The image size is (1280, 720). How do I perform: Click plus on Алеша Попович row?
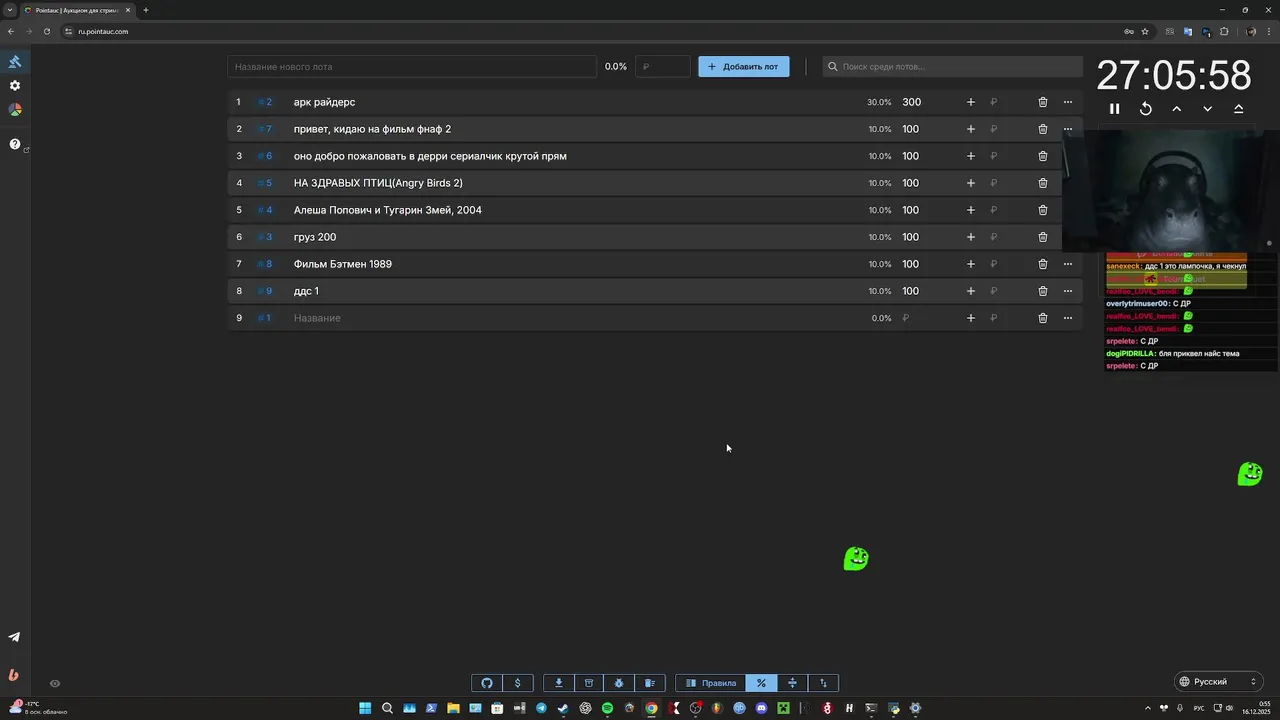tap(970, 210)
